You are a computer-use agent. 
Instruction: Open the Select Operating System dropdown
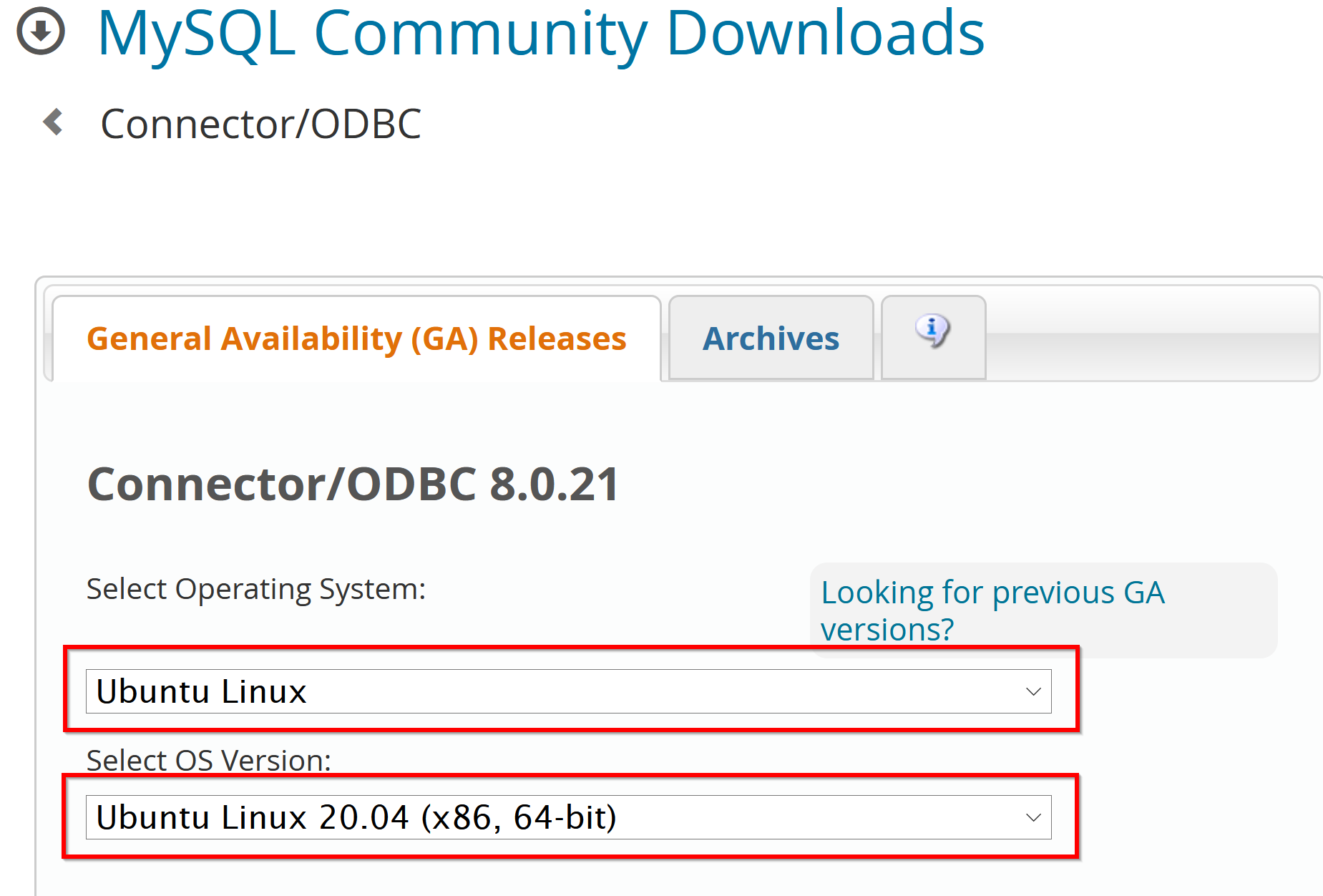[568, 691]
